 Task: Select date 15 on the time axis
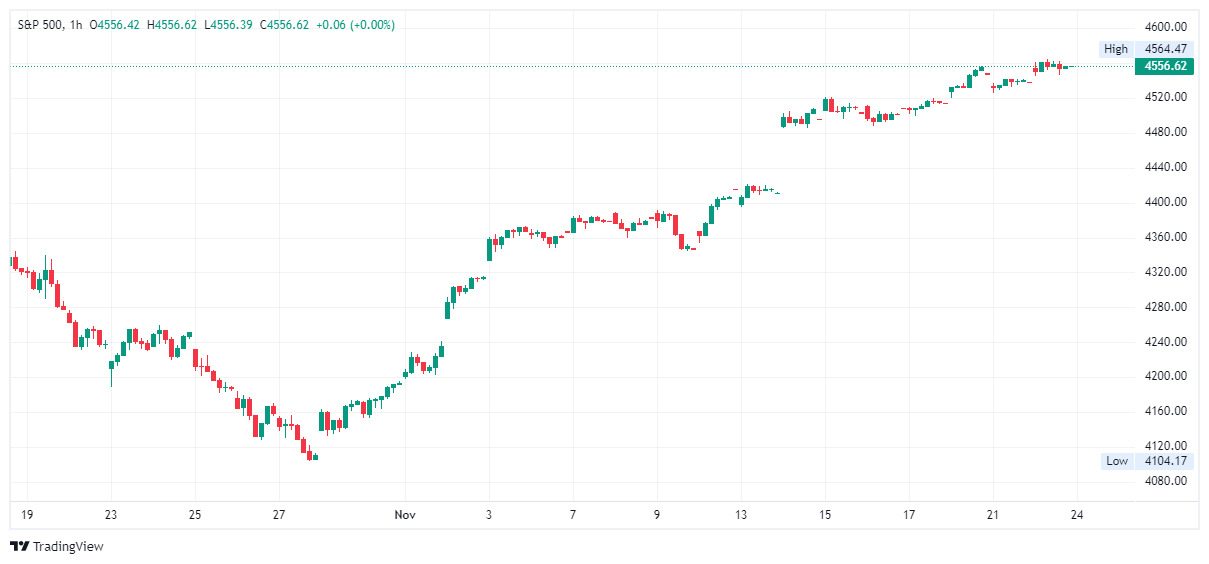pos(824,515)
